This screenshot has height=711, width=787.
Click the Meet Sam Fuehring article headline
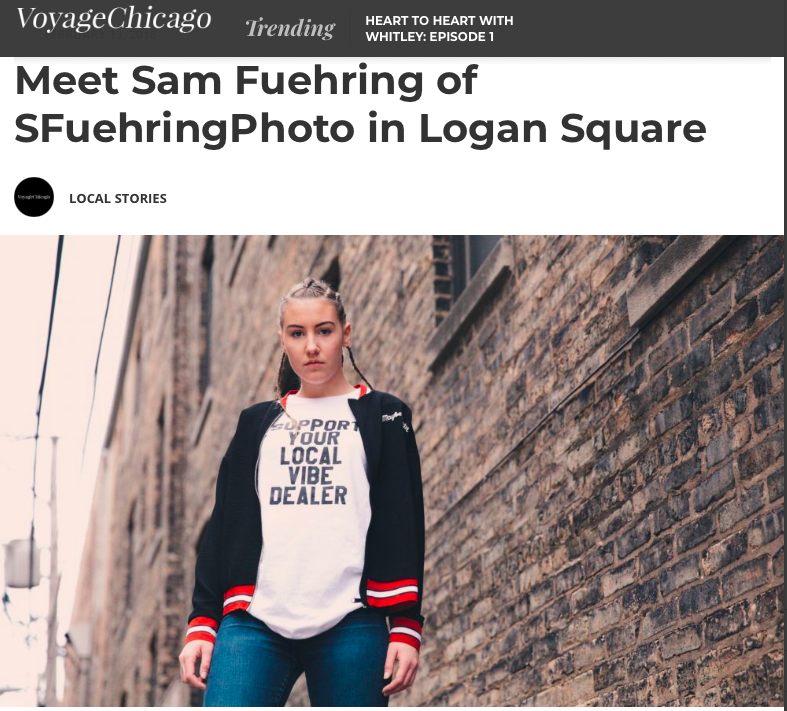coord(360,104)
